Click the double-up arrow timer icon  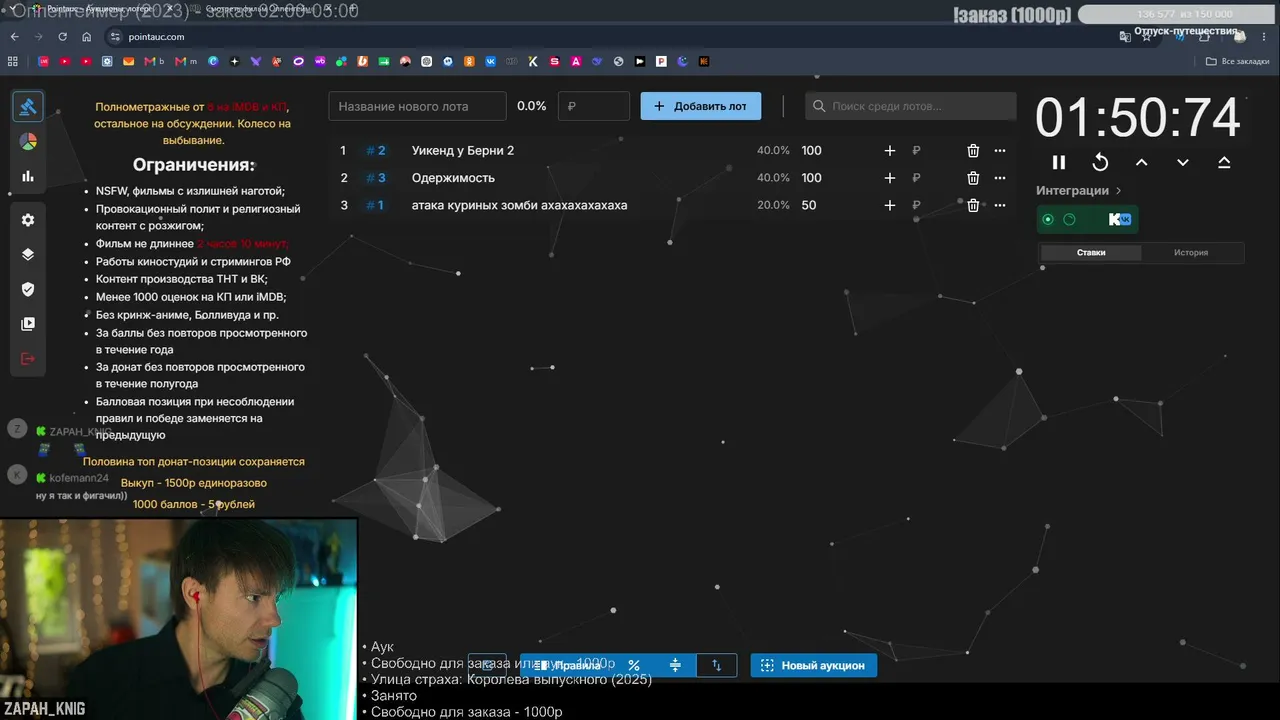tap(1224, 162)
